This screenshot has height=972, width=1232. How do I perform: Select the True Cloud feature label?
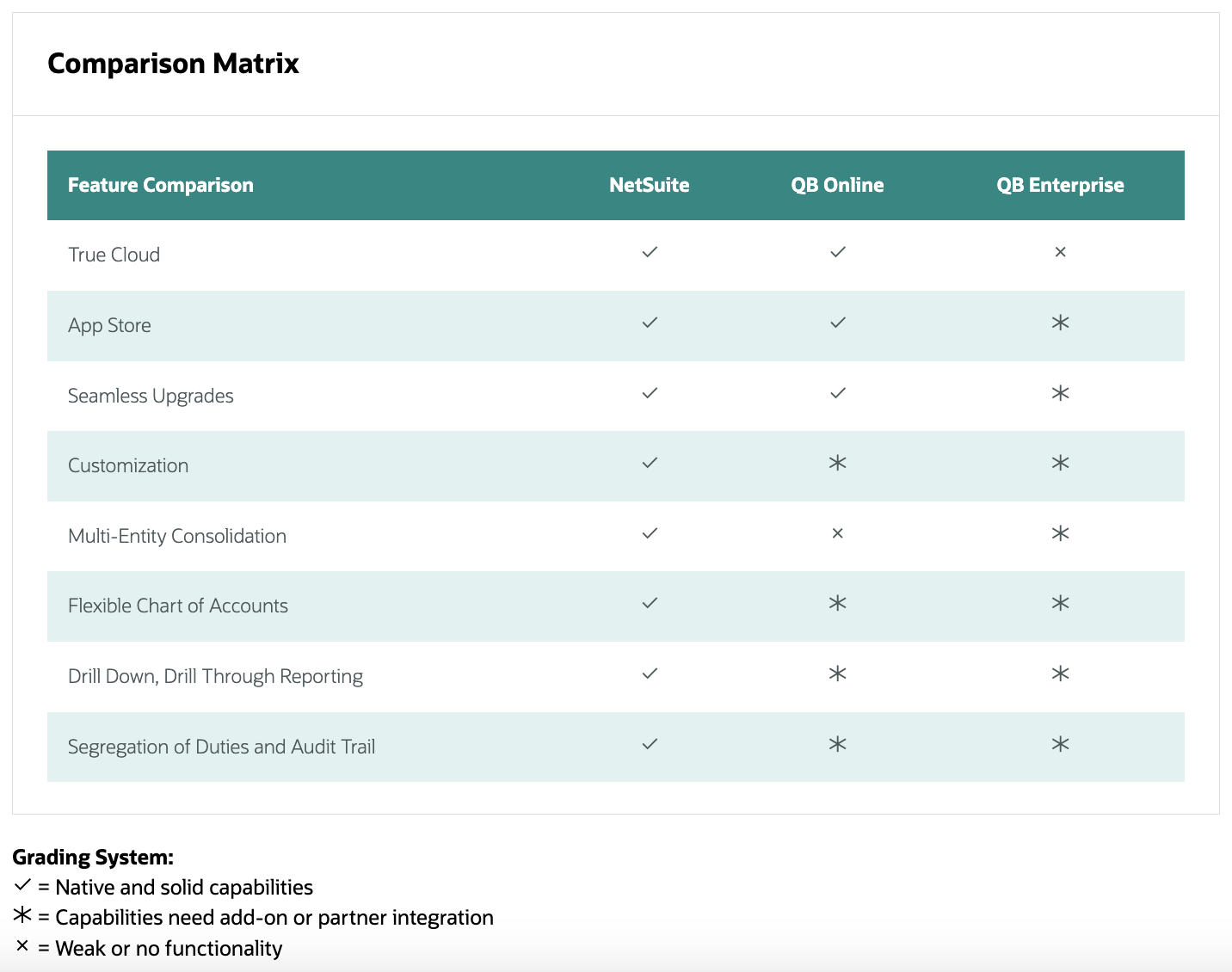(x=114, y=255)
